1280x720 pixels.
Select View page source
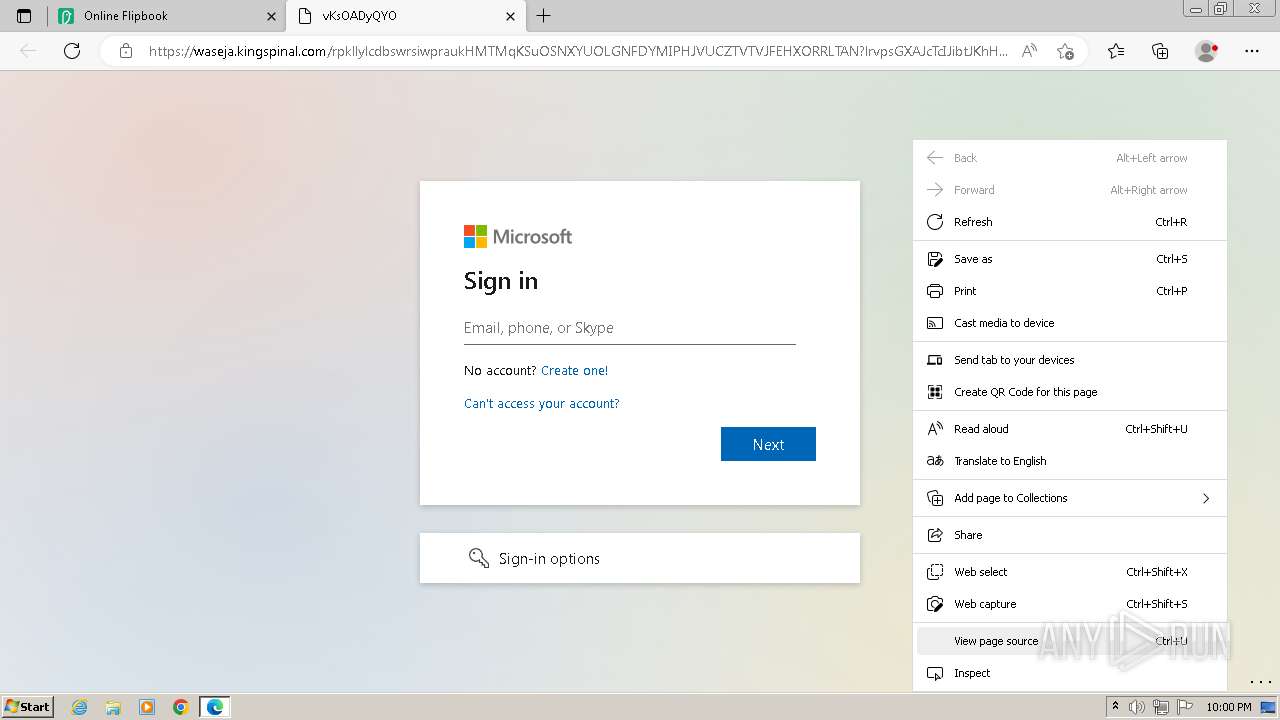1070,641
